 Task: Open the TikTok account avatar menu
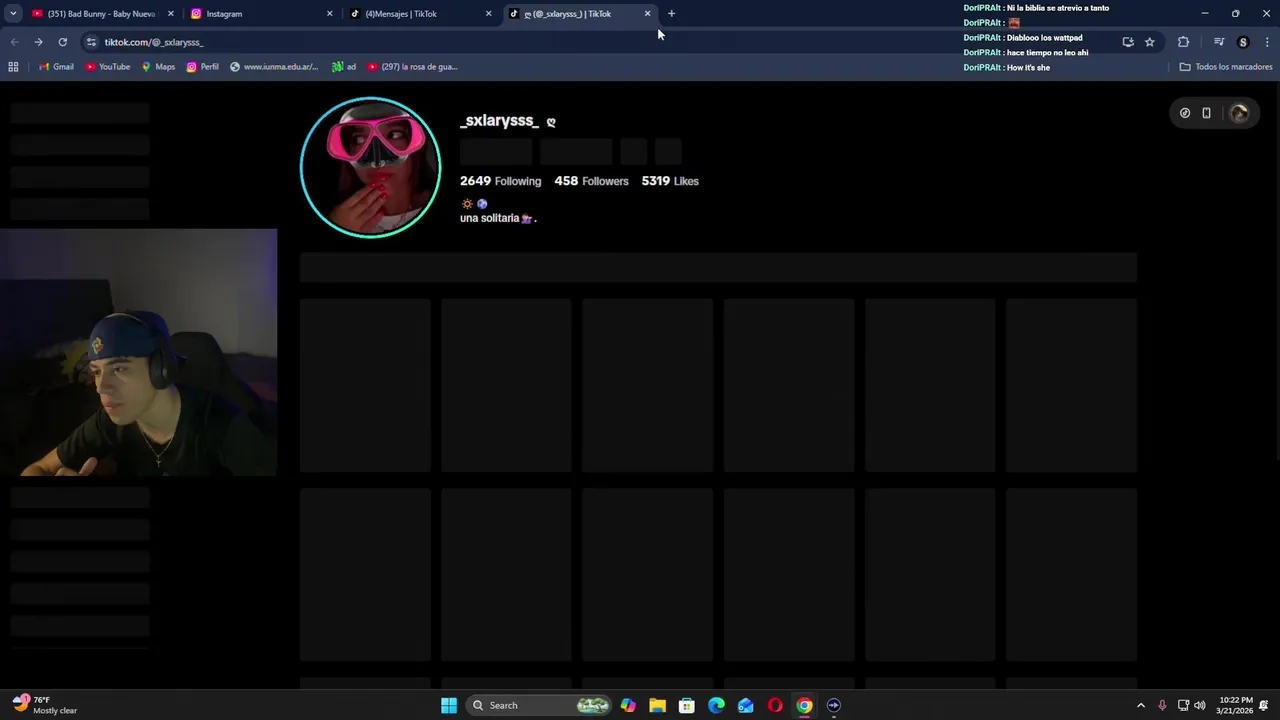pos(1239,113)
